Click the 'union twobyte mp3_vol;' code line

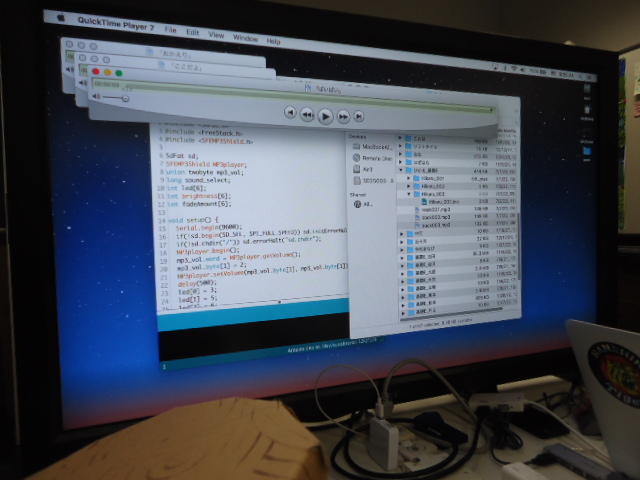click(x=205, y=172)
